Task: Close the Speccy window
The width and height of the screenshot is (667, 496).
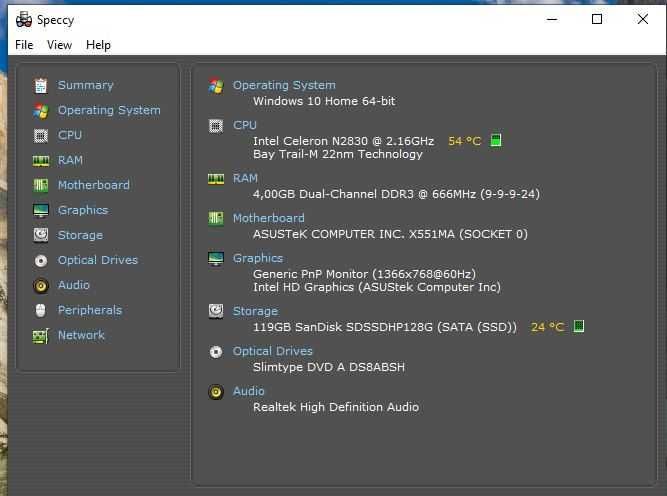Action: [643, 19]
